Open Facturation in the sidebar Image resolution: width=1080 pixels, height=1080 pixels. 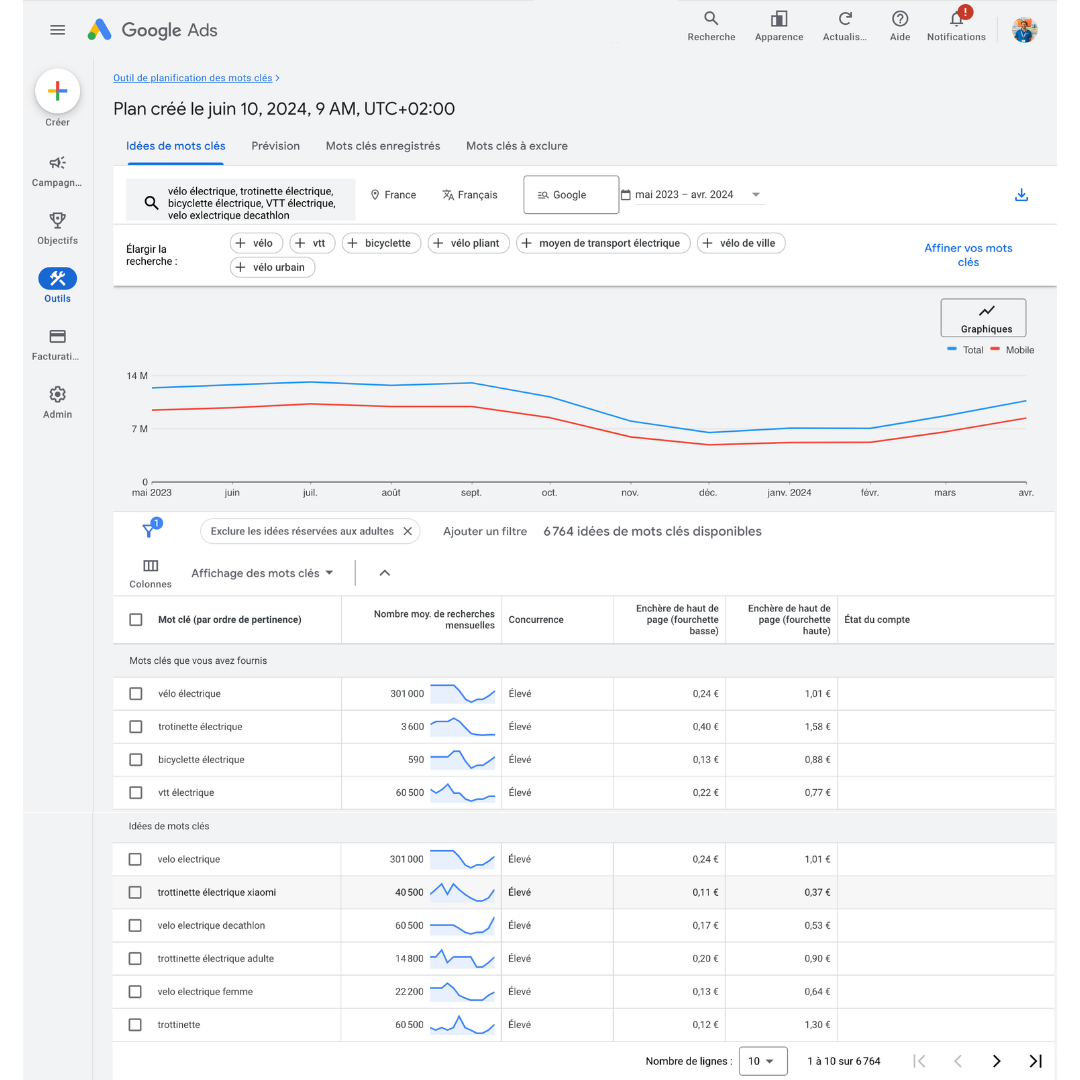pyautogui.click(x=57, y=344)
